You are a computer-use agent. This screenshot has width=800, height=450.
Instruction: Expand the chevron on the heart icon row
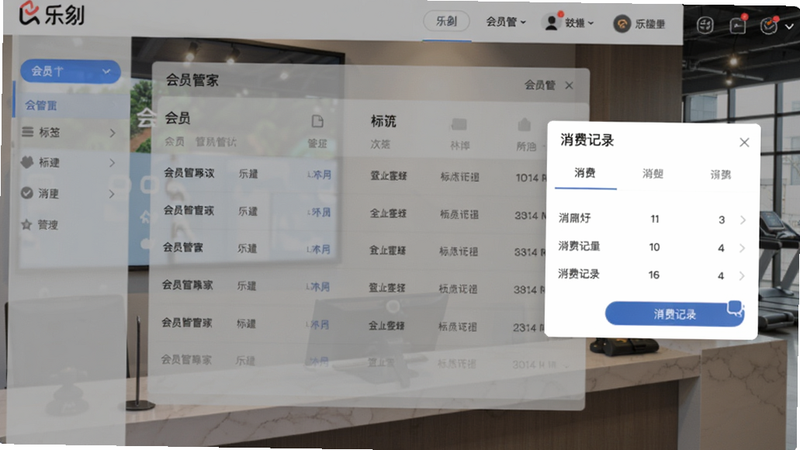(112, 163)
